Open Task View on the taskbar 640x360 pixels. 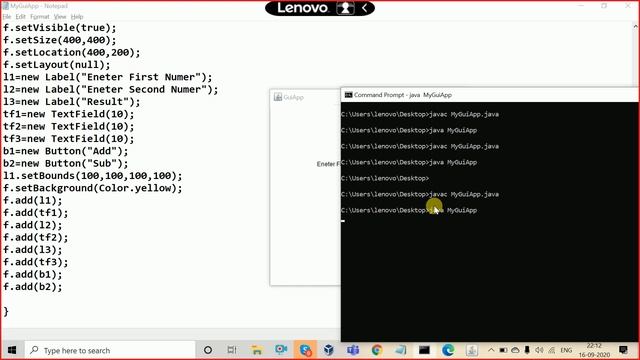[232, 350]
